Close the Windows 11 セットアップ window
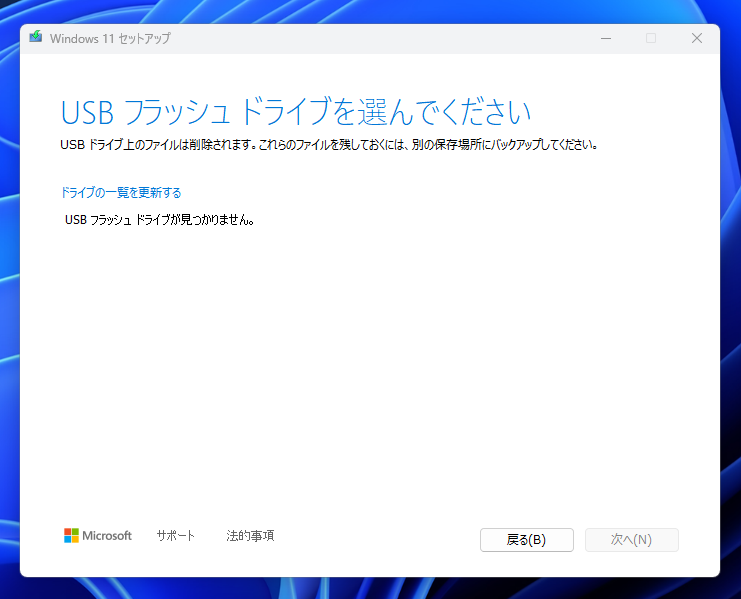 click(x=697, y=38)
